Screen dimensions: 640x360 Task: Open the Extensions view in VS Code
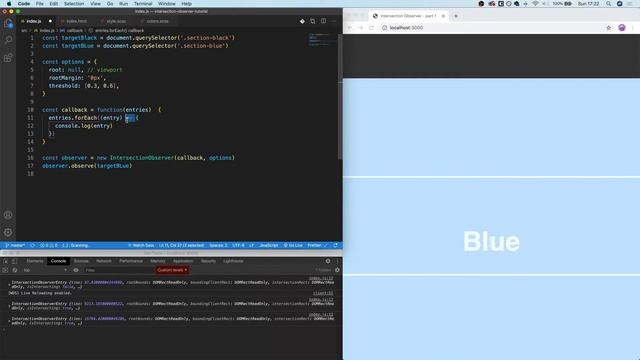click(8, 58)
